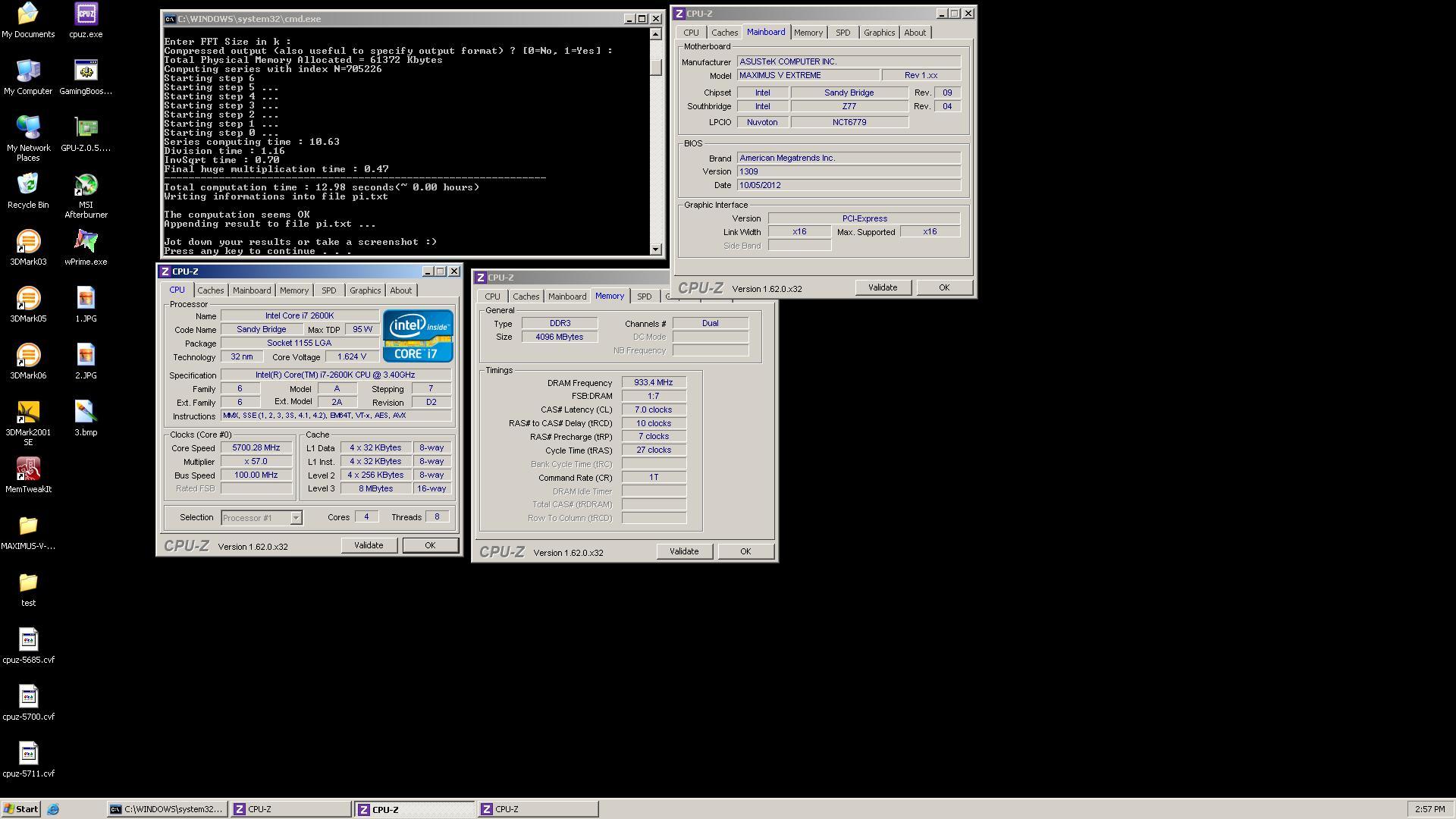This screenshot has width=1456, height=819.
Task: Click the BIOS date 10/05/2012 field
Action: (849, 186)
